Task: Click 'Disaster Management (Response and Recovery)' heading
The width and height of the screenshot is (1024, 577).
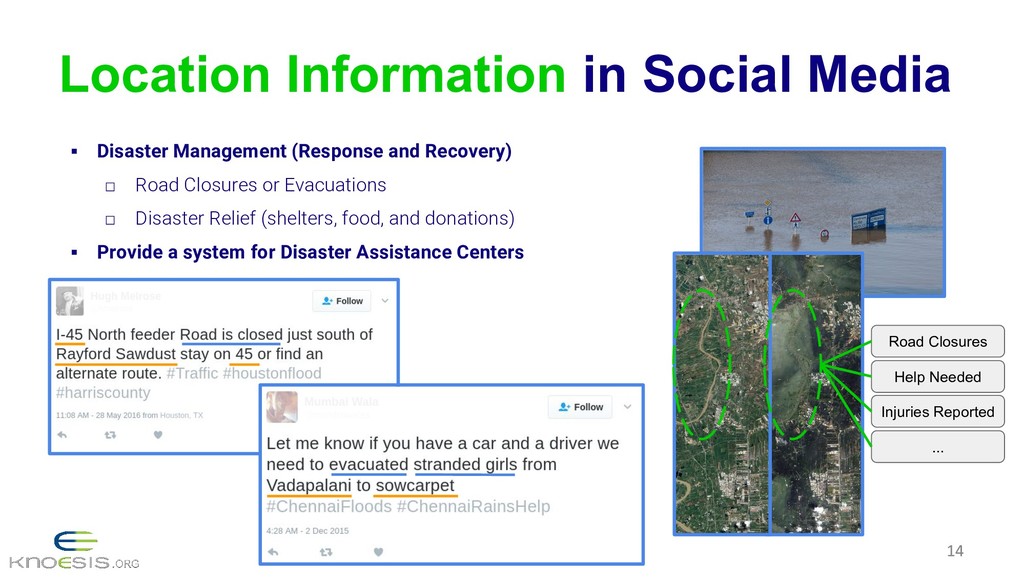Action: click(304, 151)
